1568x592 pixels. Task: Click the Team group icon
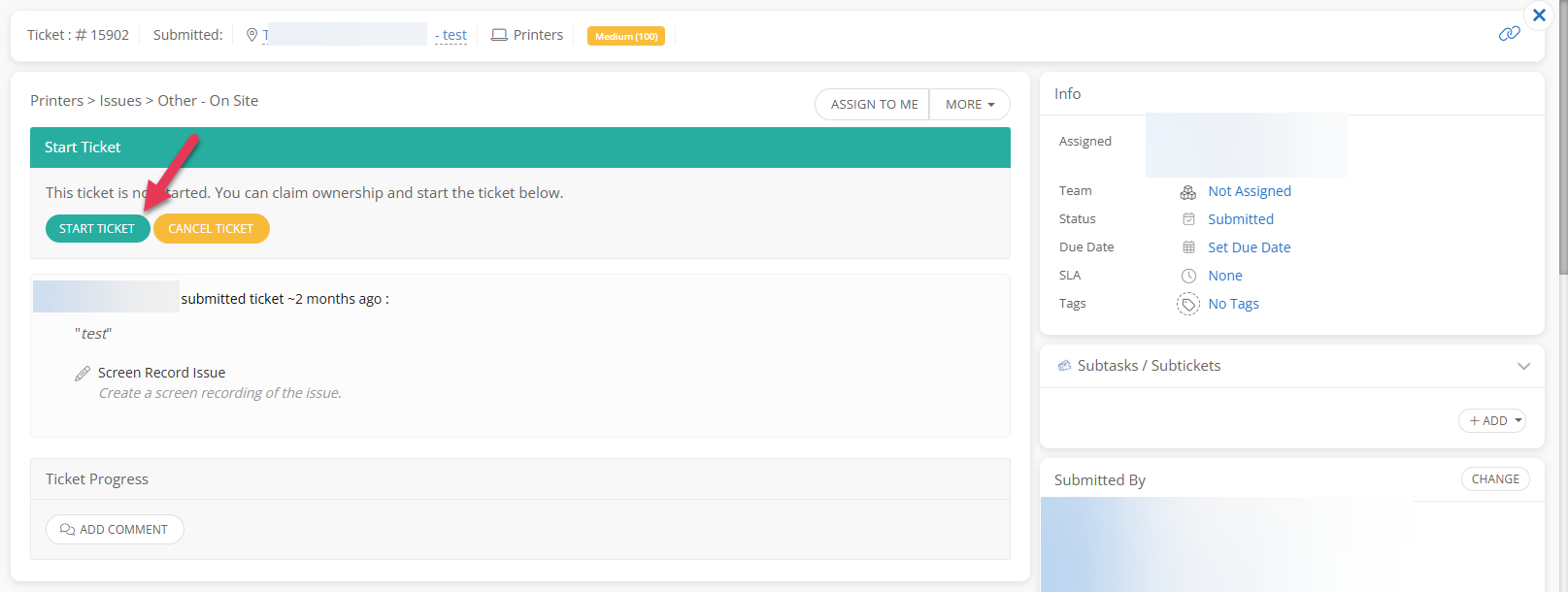(1187, 192)
